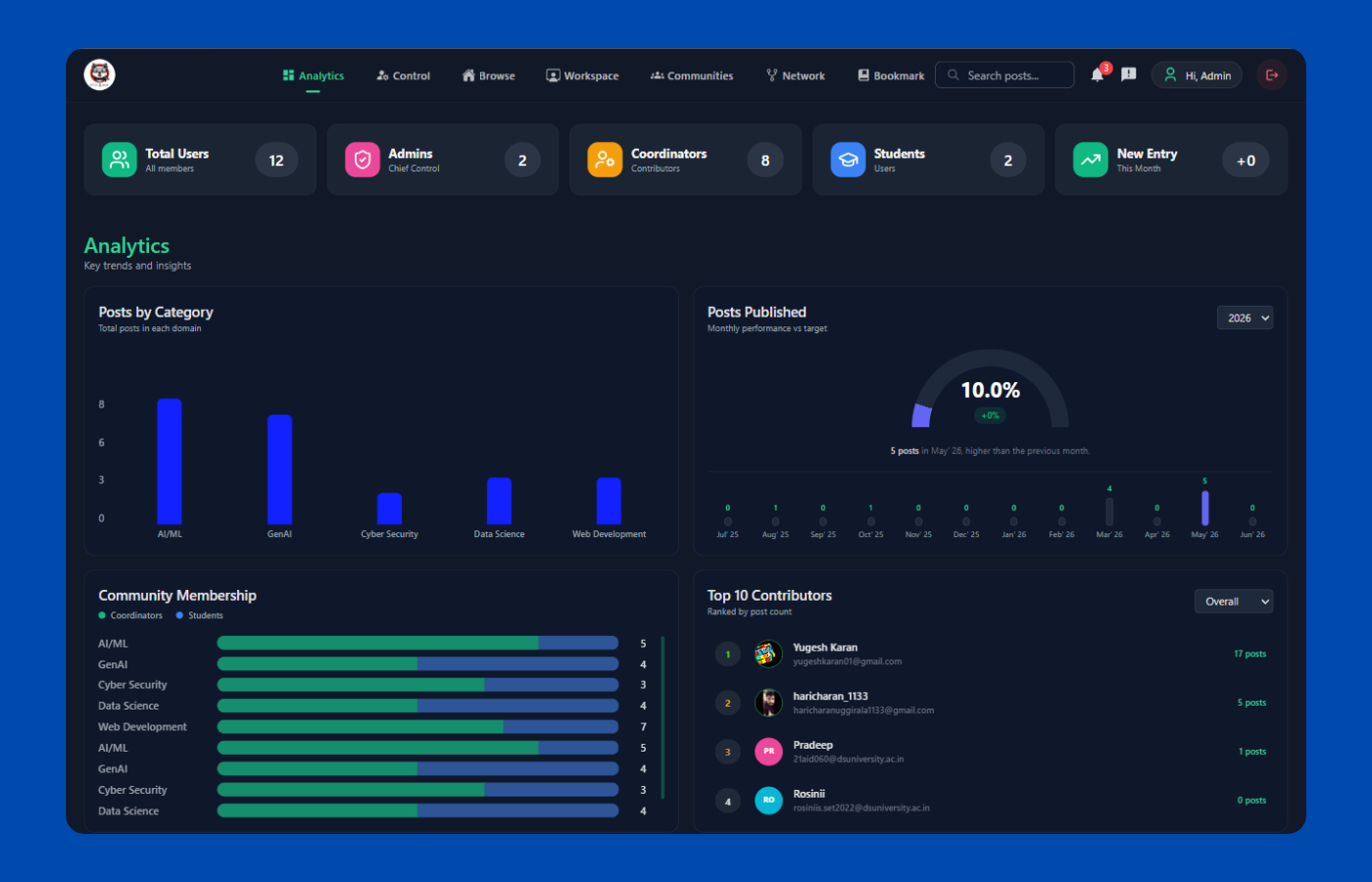The image size is (1372, 882).
Task: Click the Coordinators count 8
Action: [x=765, y=161]
